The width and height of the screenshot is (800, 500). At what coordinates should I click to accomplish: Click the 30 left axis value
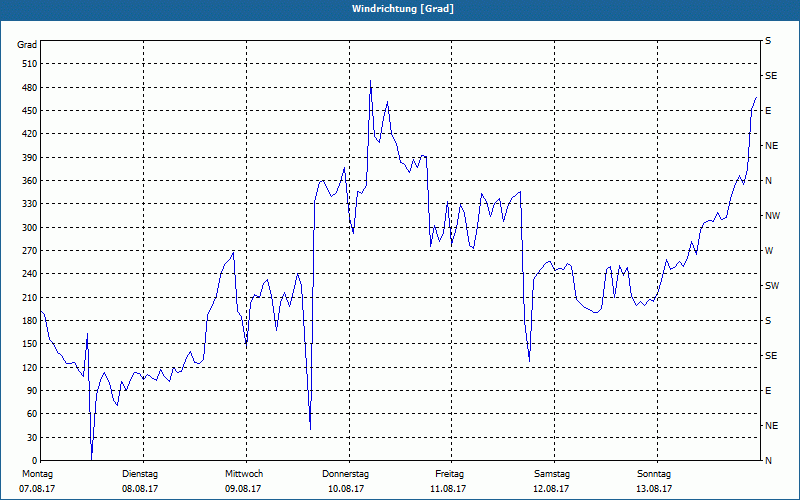coord(31,438)
